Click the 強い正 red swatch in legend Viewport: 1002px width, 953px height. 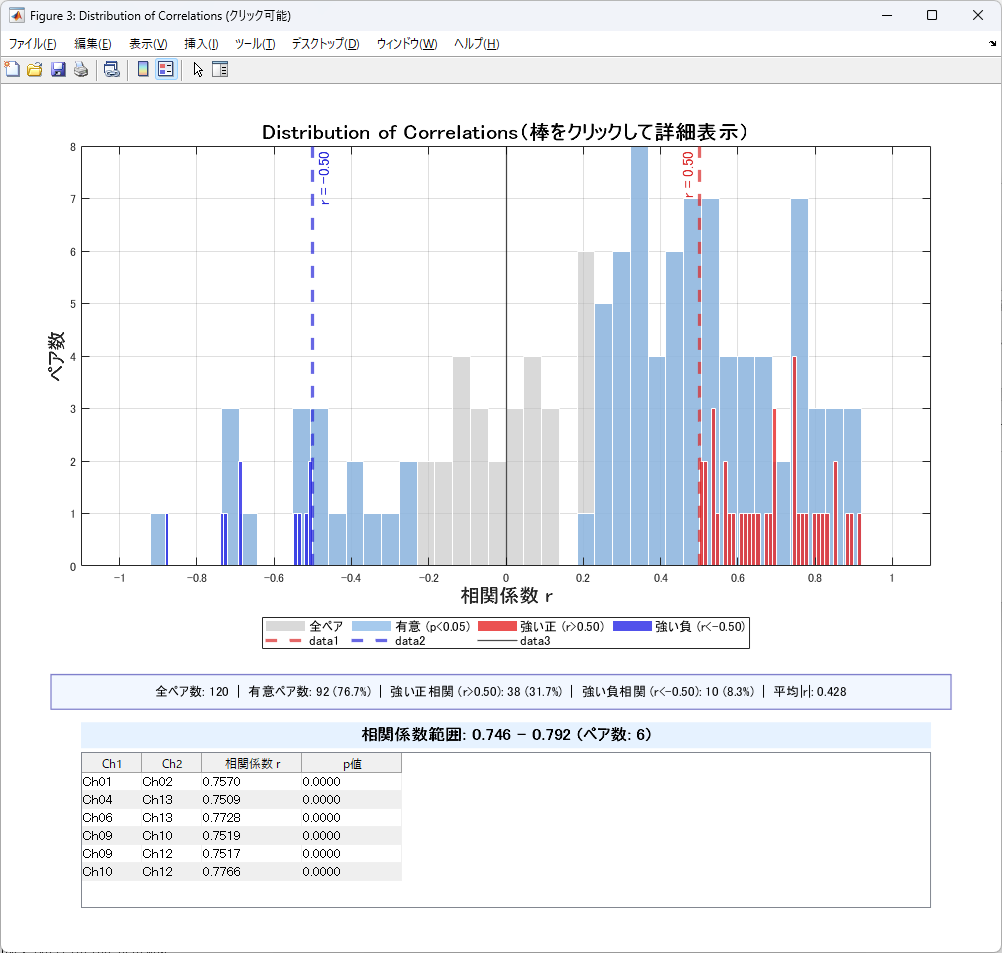pyautogui.click(x=497, y=626)
